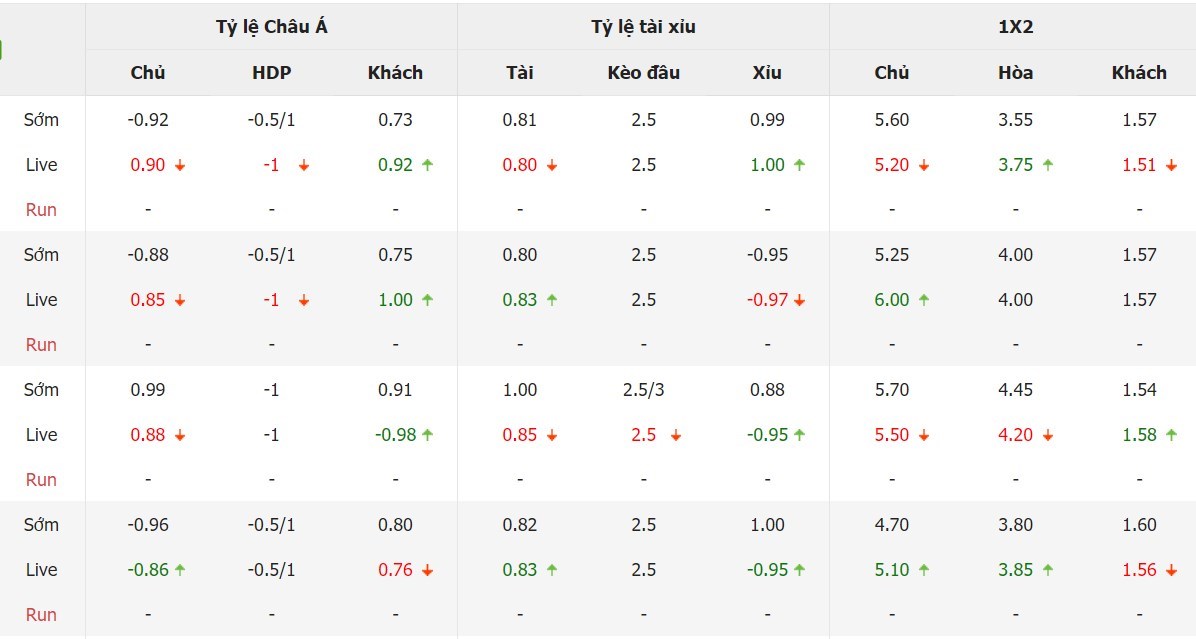Click the 2.5/3 Kèo đầu value
1196x639 pixels.
pyautogui.click(x=643, y=390)
